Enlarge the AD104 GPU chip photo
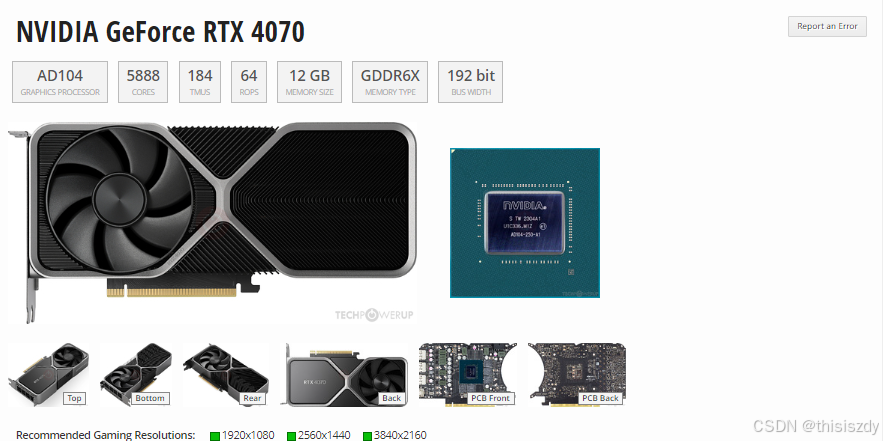 (x=525, y=222)
